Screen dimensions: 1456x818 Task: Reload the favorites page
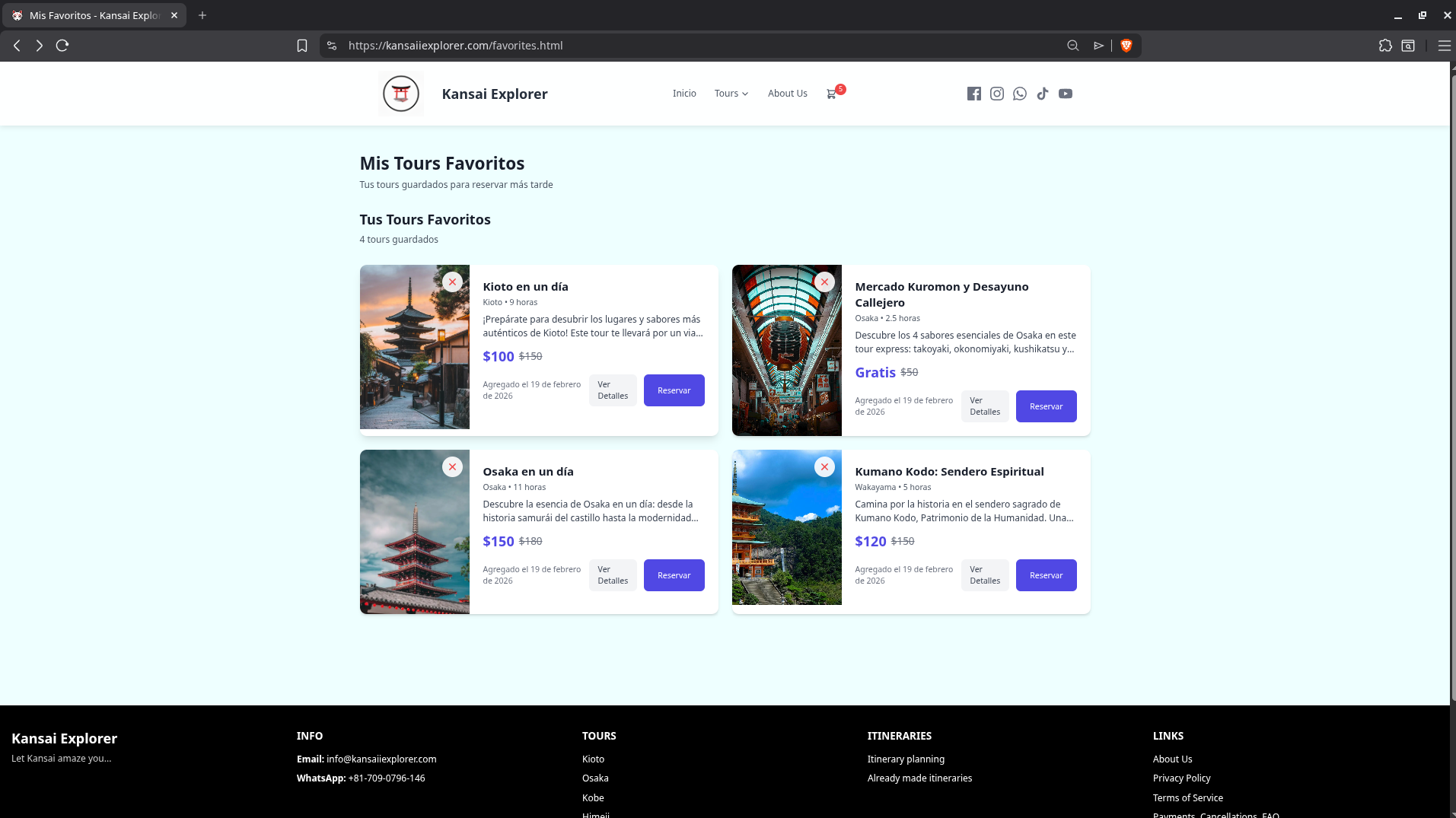tap(62, 46)
